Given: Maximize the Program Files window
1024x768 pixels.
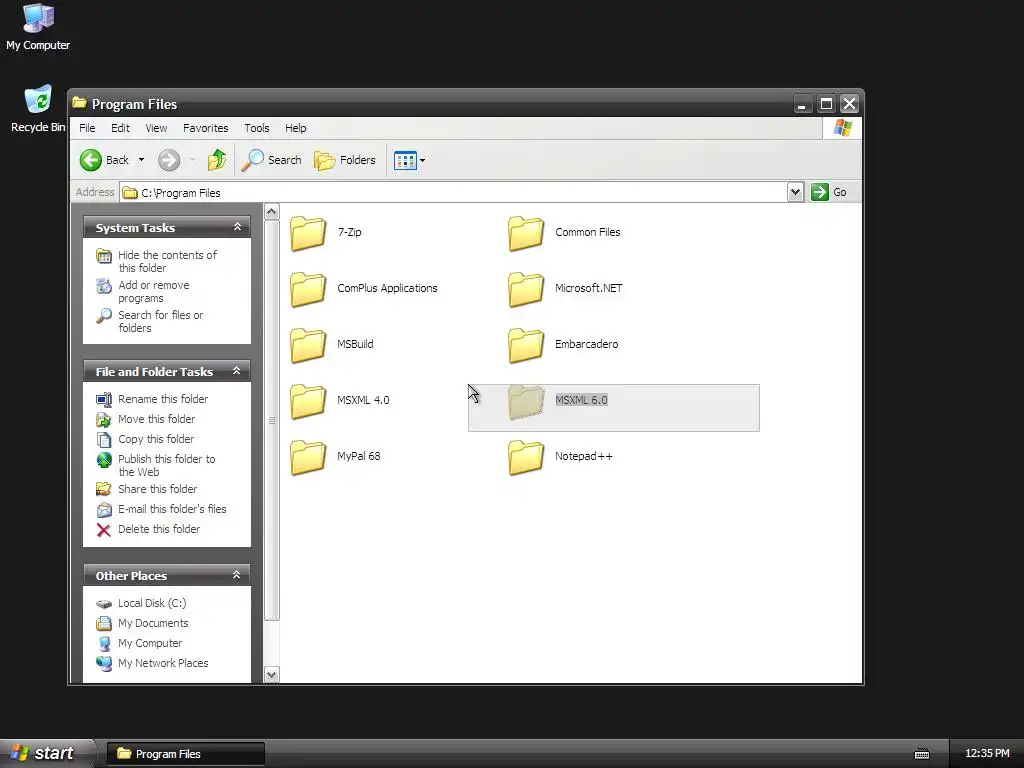Looking at the screenshot, I should pos(826,104).
